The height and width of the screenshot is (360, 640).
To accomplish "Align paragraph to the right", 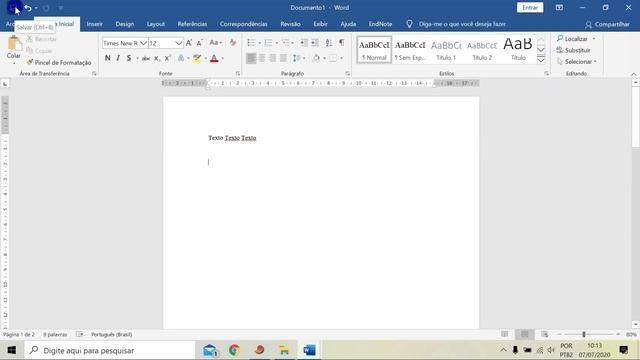I will [273, 58].
